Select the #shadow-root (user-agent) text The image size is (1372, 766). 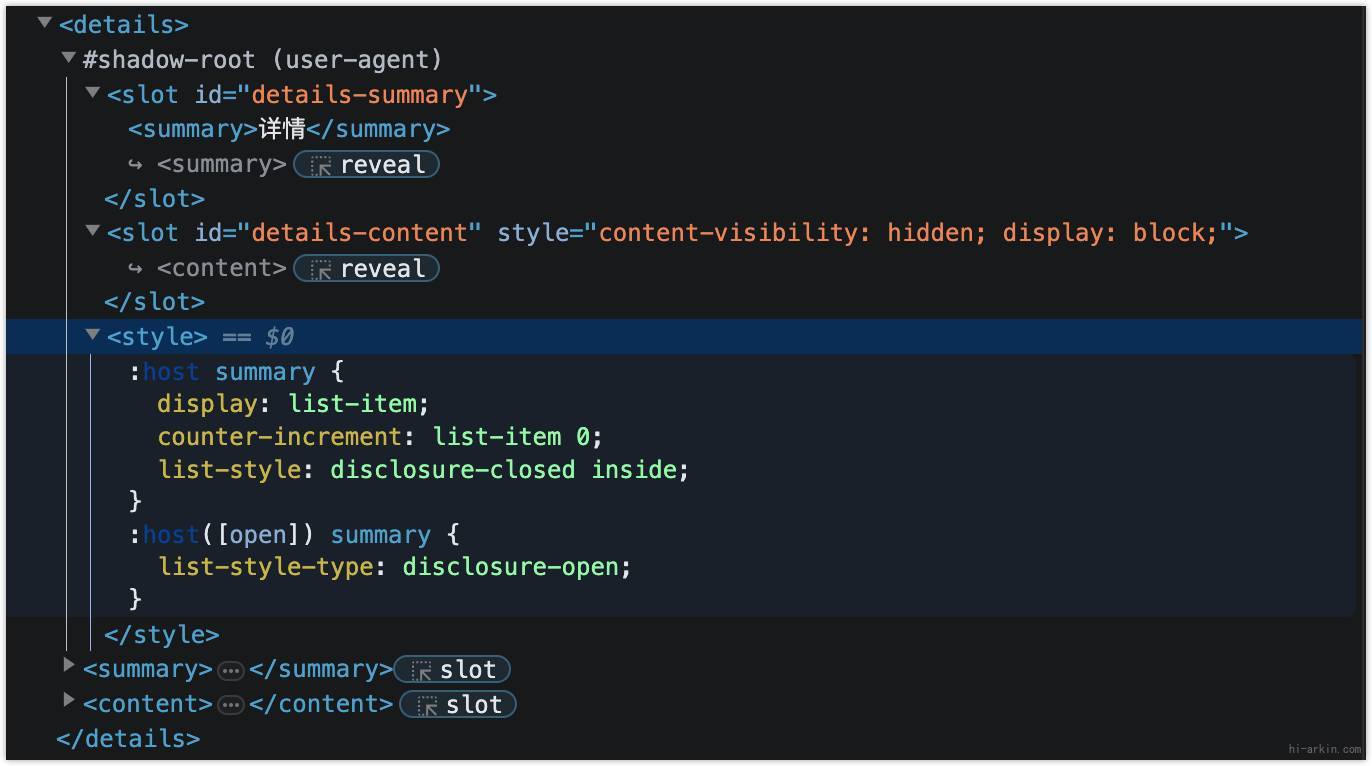pos(263,59)
